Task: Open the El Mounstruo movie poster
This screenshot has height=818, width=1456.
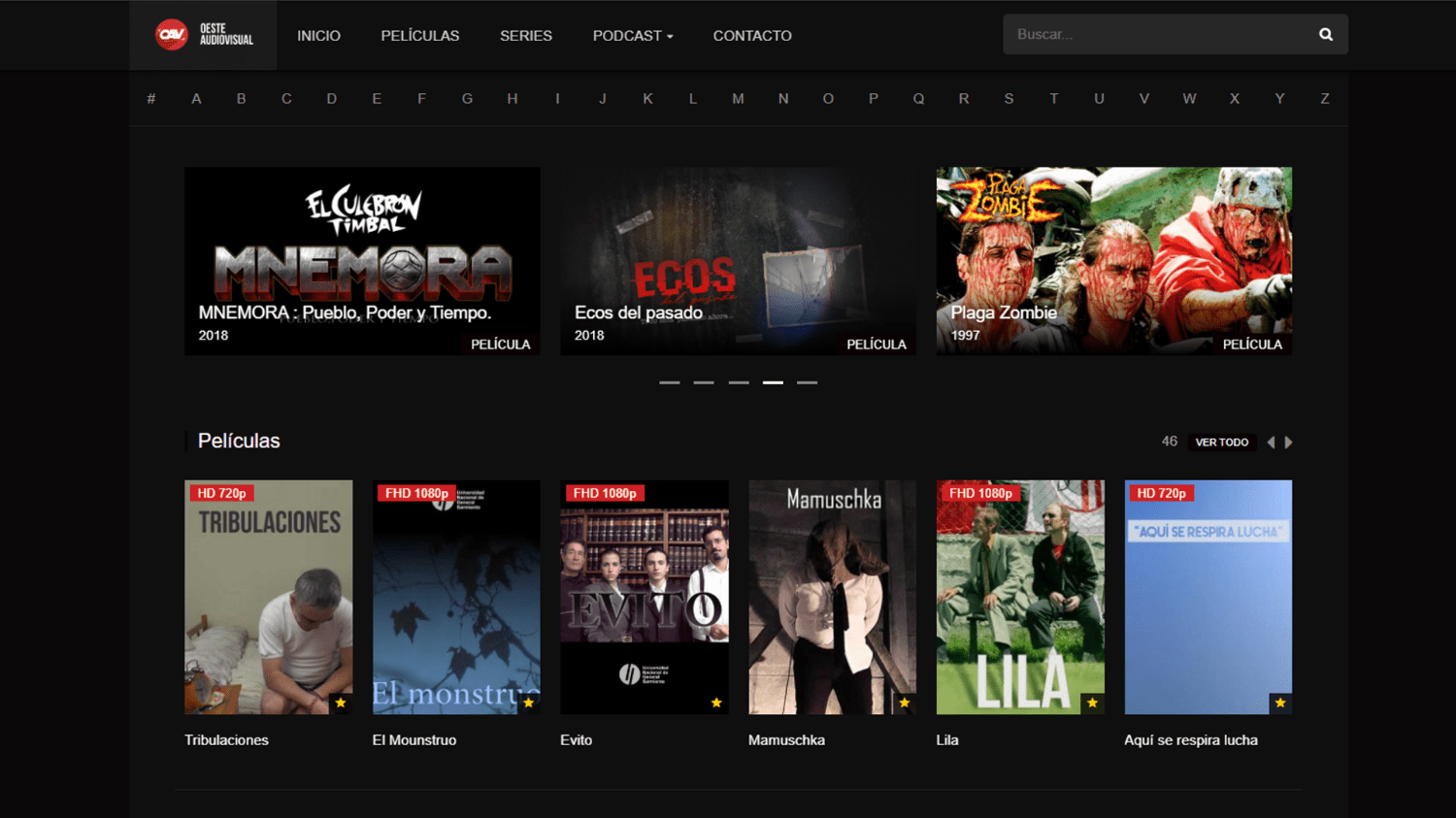Action: (456, 597)
